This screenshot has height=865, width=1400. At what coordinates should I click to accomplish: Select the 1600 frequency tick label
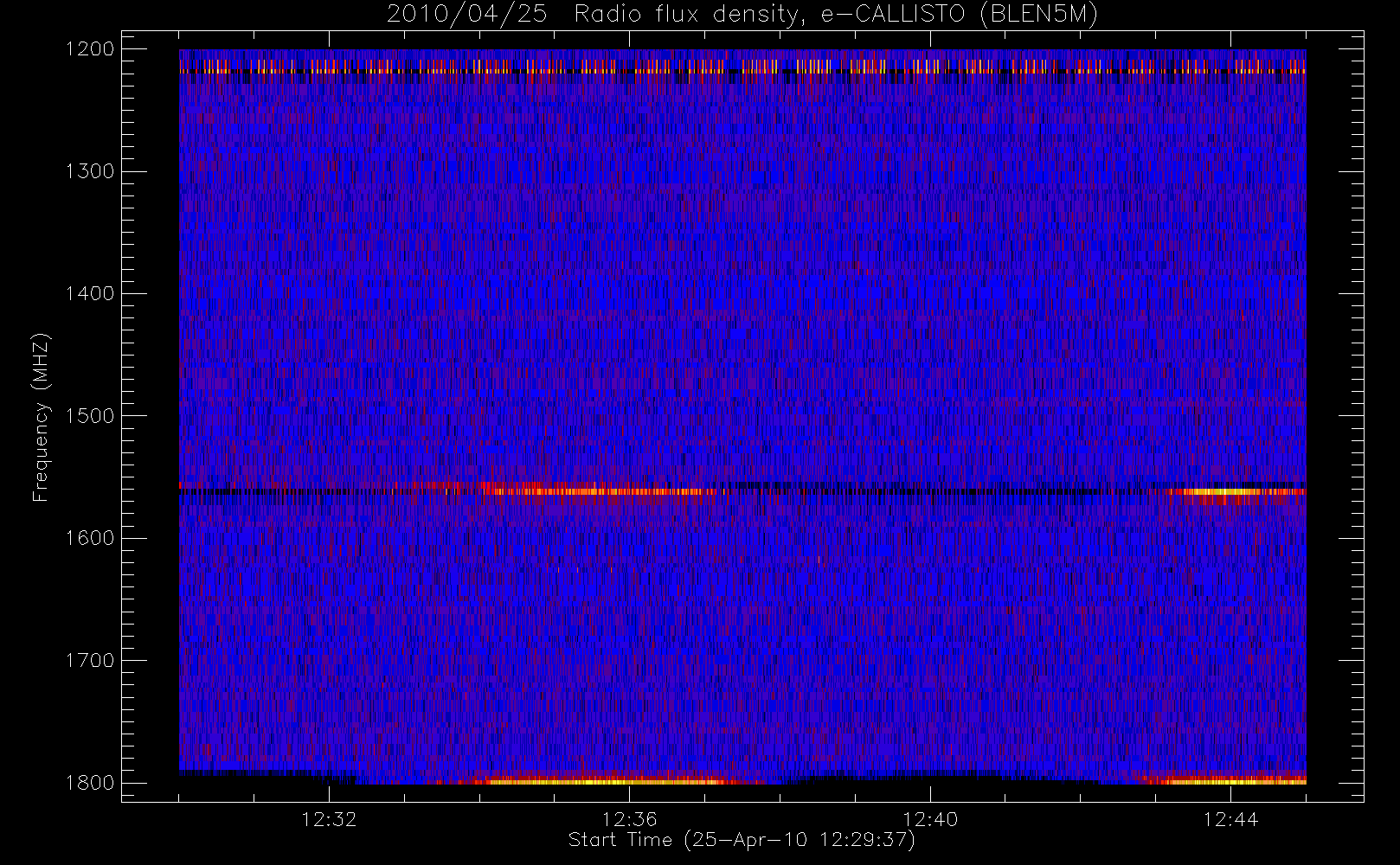[x=90, y=538]
